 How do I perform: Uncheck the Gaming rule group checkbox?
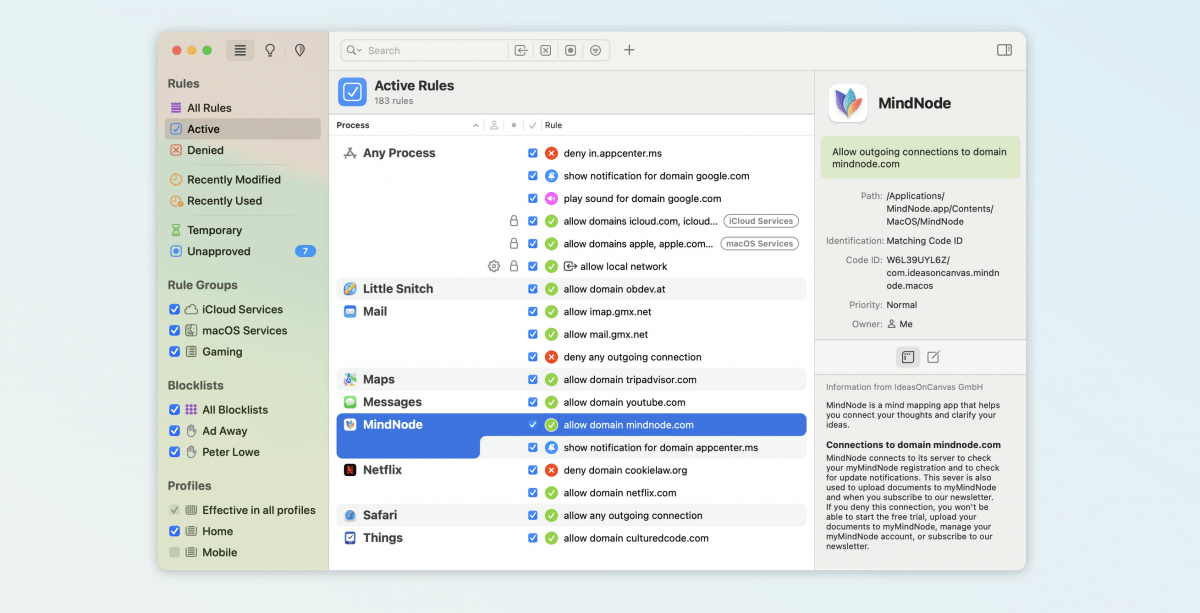point(175,352)
